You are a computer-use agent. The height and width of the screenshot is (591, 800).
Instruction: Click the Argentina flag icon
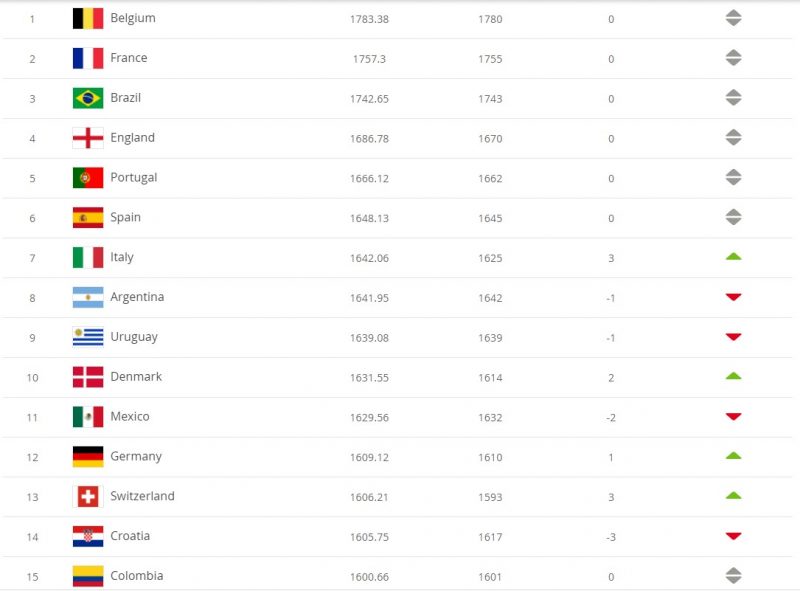click(88, 297)
